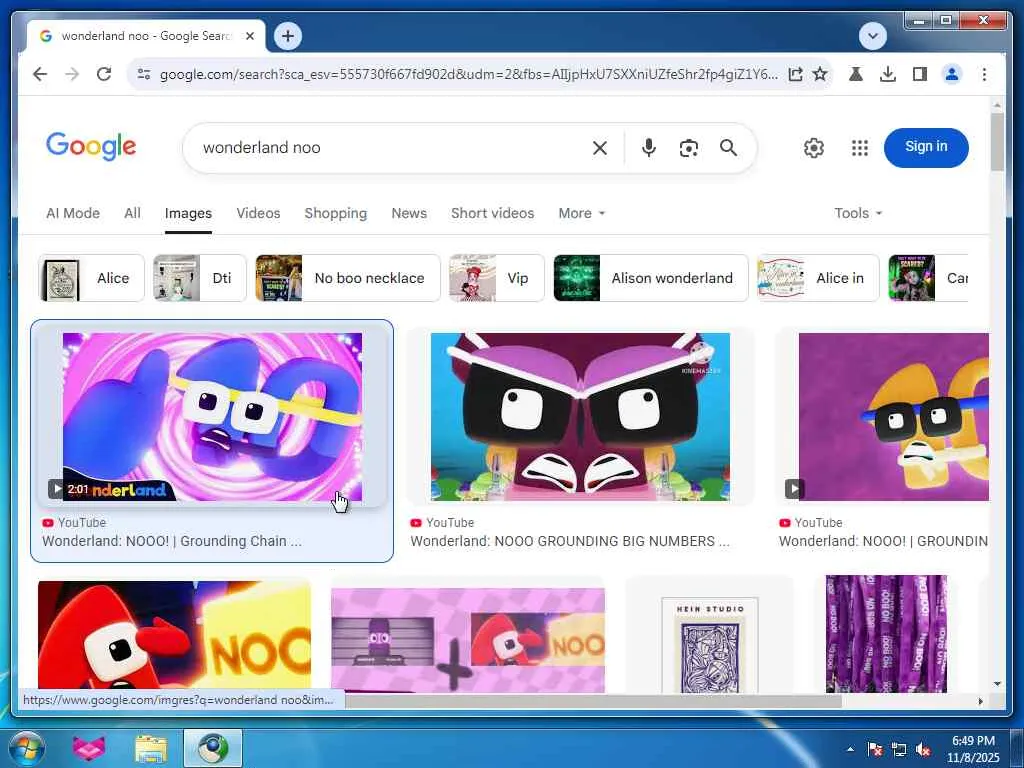Click the Sign in button
Screen dimensions: 1024x768
click(x=925, y=147)
